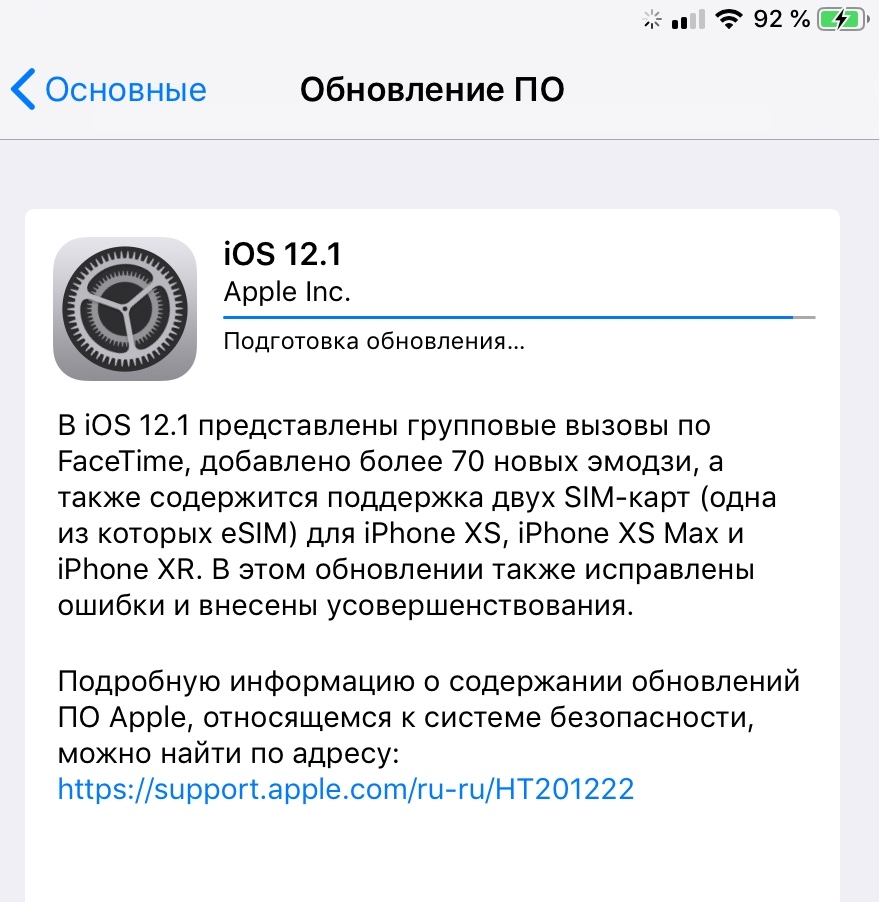The height and width of the screenshot is (902, 879).
Task: Tap the Подготовка обновления status text
Action: (x=374, y=341)
